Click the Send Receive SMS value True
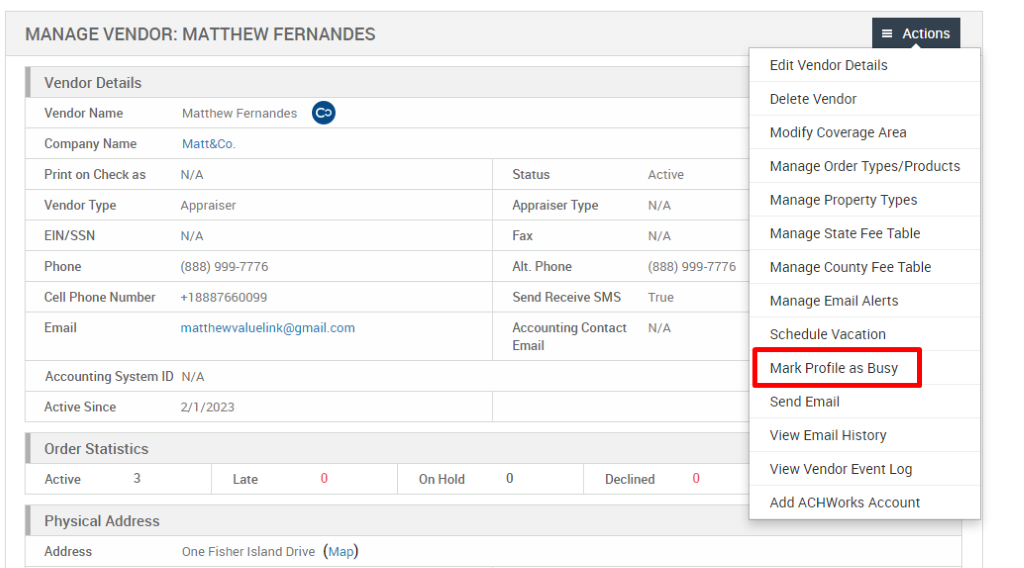Screen dimensions: 1024x568 tap(660, 297)
